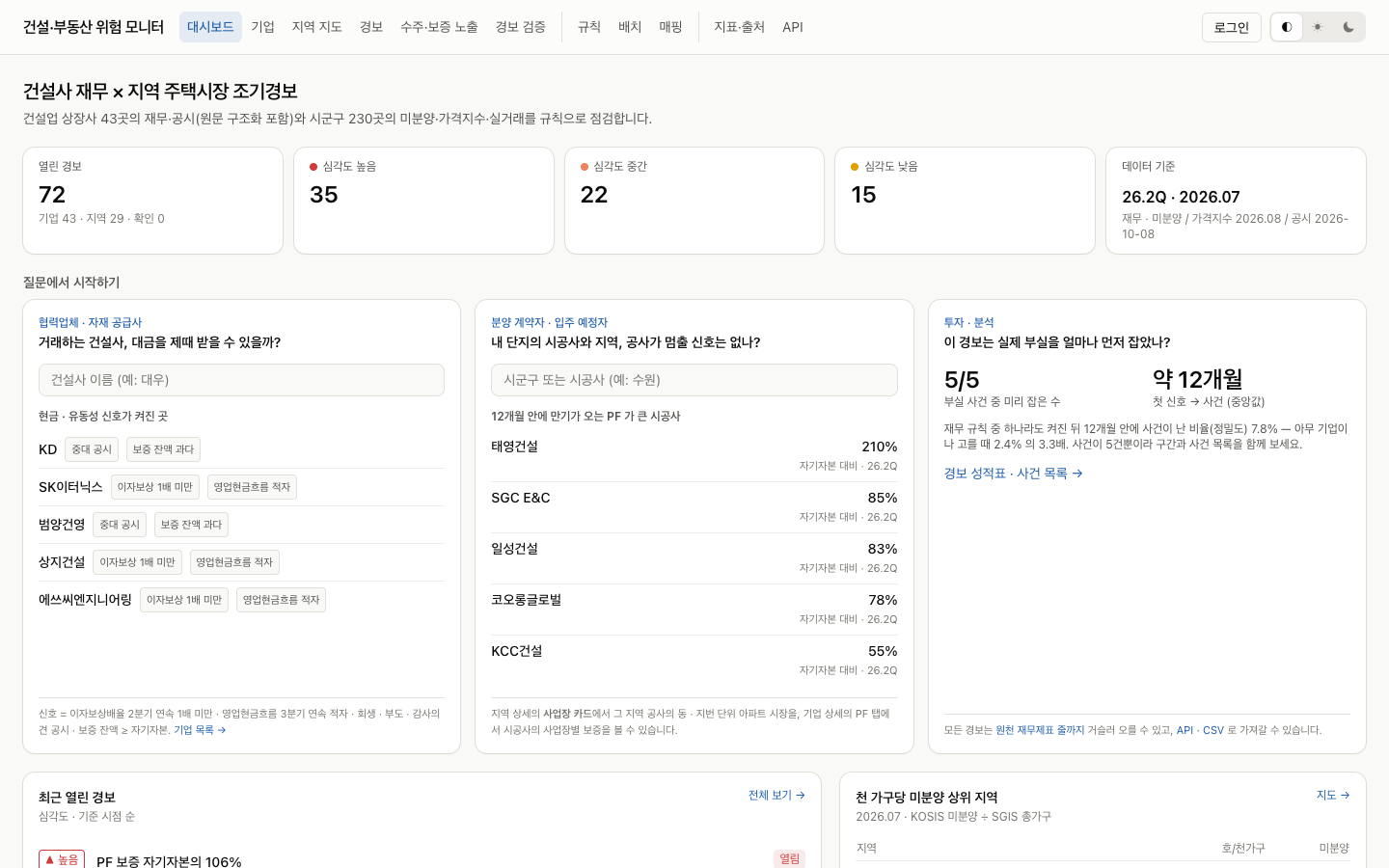Select the dark theme moon icon
The width and height of the screenshot is (1389, 868).
coord(1348,27)
